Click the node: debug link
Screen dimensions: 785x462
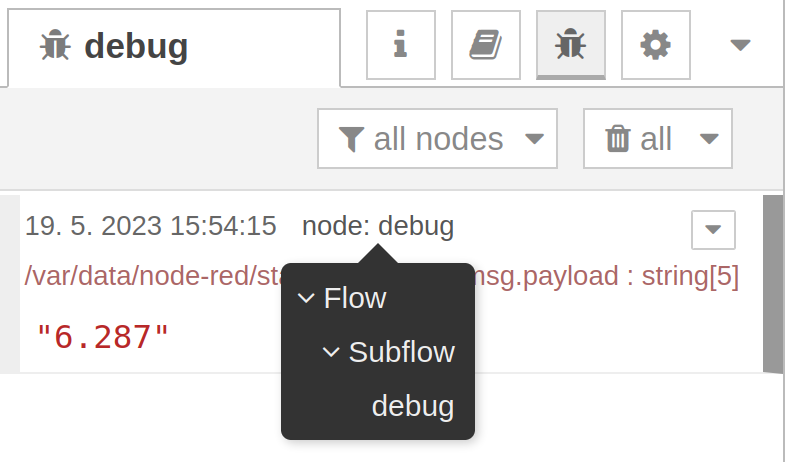[378, 226]
